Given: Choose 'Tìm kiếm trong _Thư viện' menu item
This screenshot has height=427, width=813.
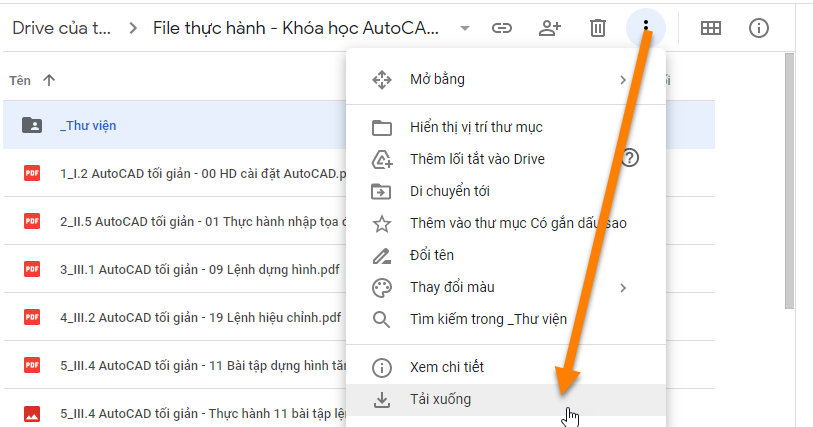Looking at the screenshot, I should [506, 319].
